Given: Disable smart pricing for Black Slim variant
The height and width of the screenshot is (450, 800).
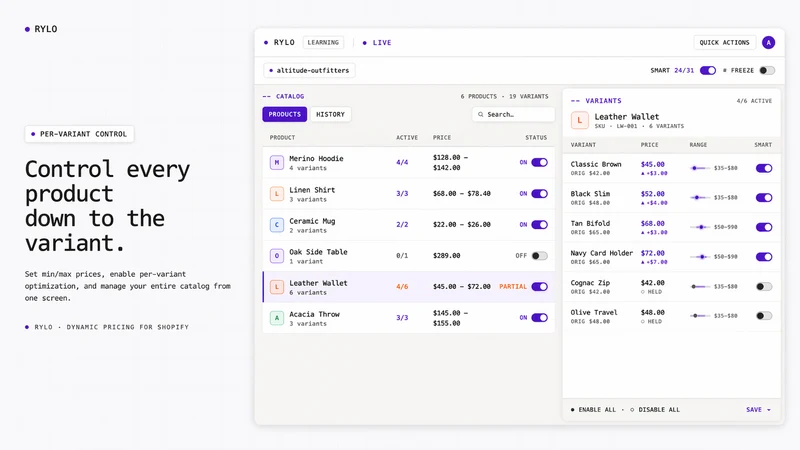Looking at the screenshot, I should (x=764, y=197).
